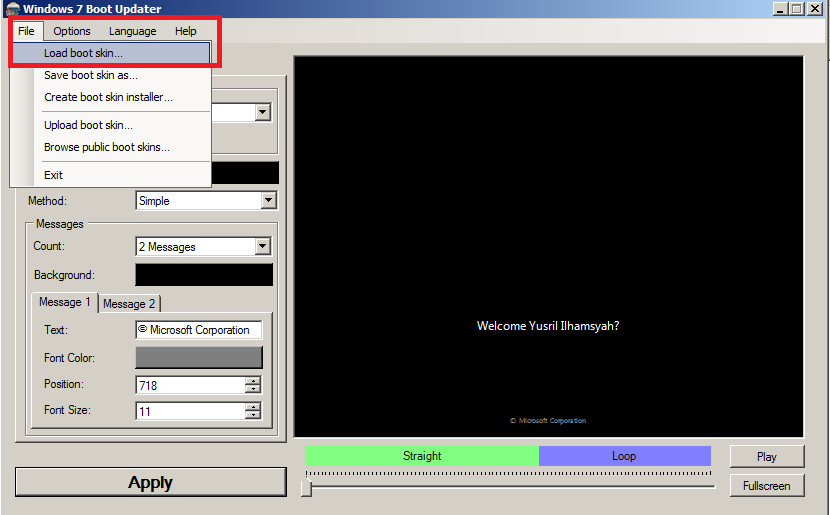Click the animation frame slider thumb

coord(306,487)
